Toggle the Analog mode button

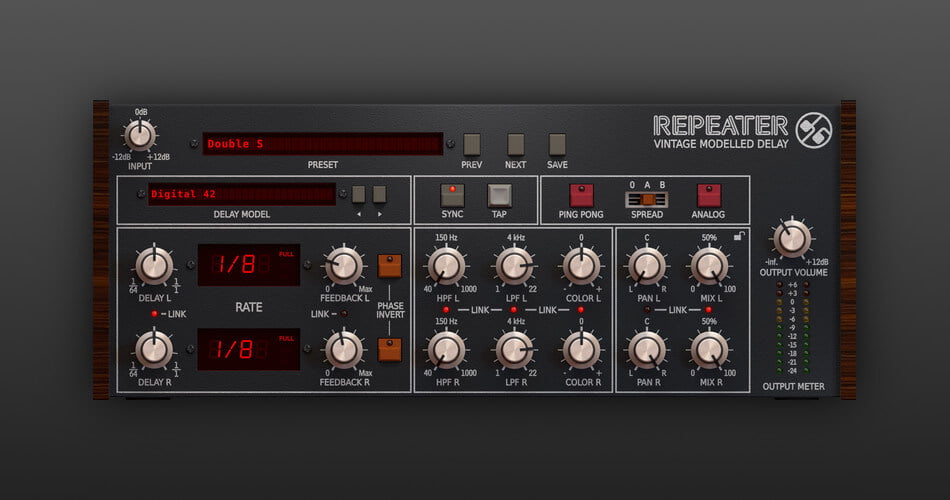709,195
